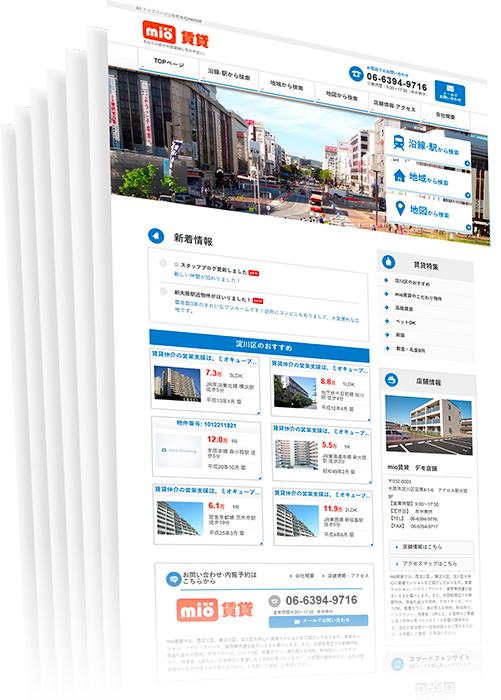Open the 6.1万 property thumbnail

tap(180, 518)
